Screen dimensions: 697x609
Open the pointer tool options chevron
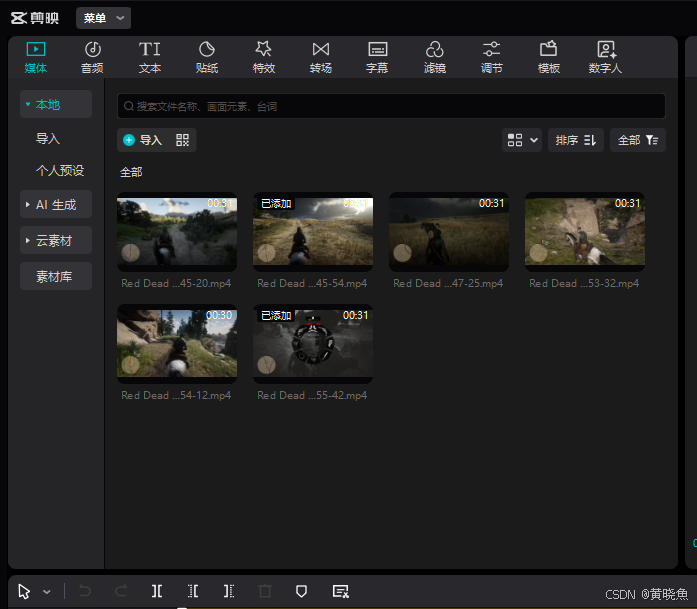(x=47, y=592)
